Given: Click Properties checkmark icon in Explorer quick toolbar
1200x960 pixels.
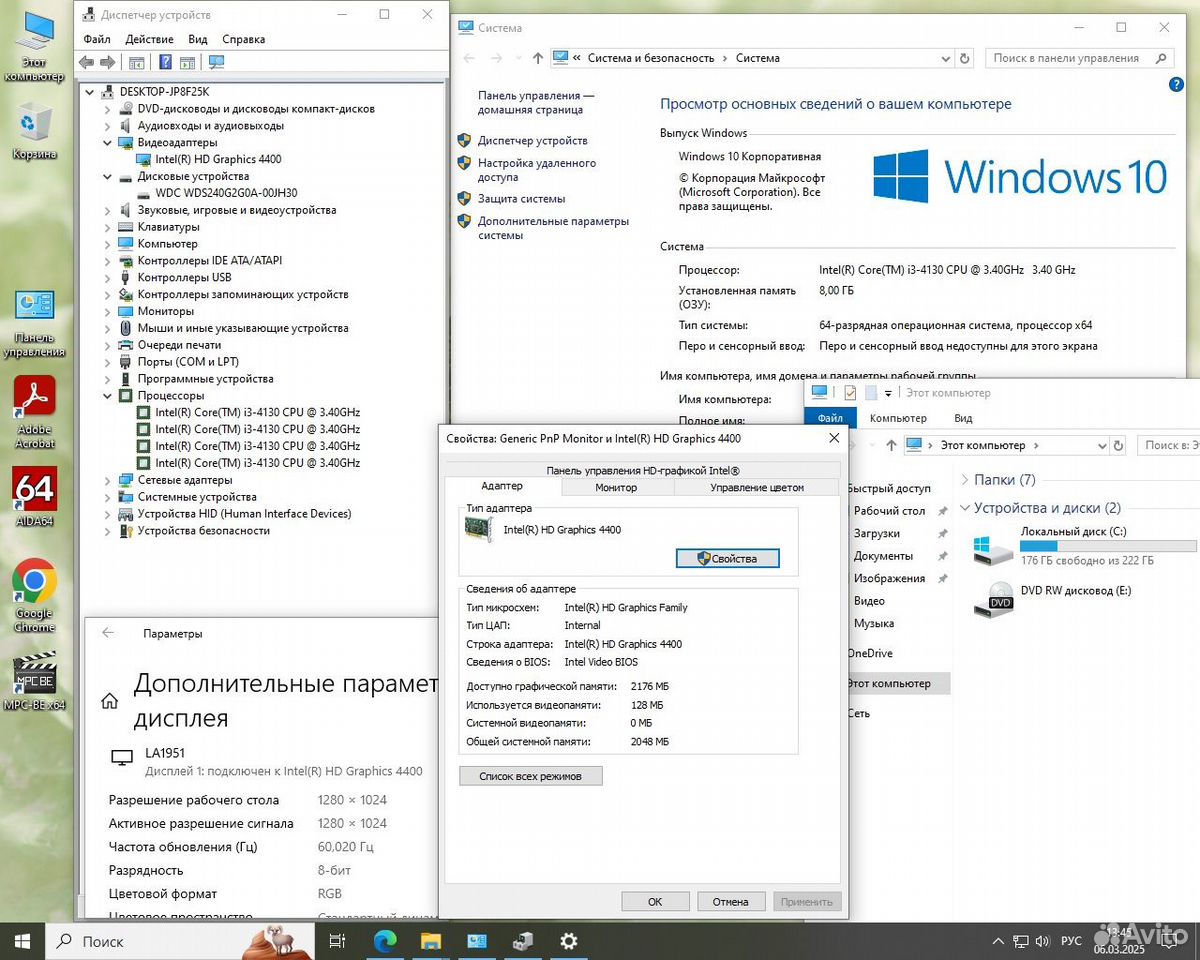Looking at the screenshot, I should 850,393.
